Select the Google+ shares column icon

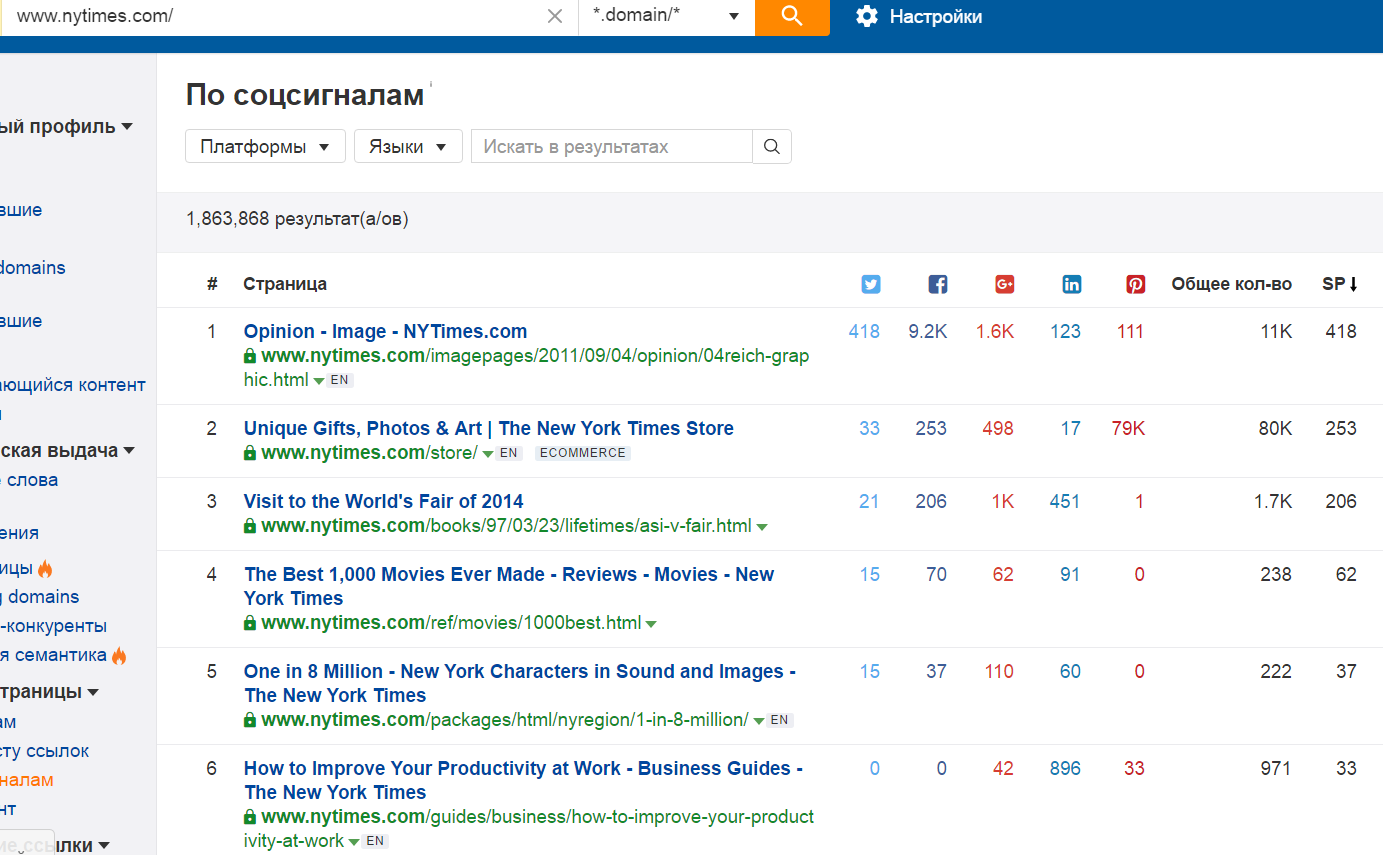pos(1004,284)
